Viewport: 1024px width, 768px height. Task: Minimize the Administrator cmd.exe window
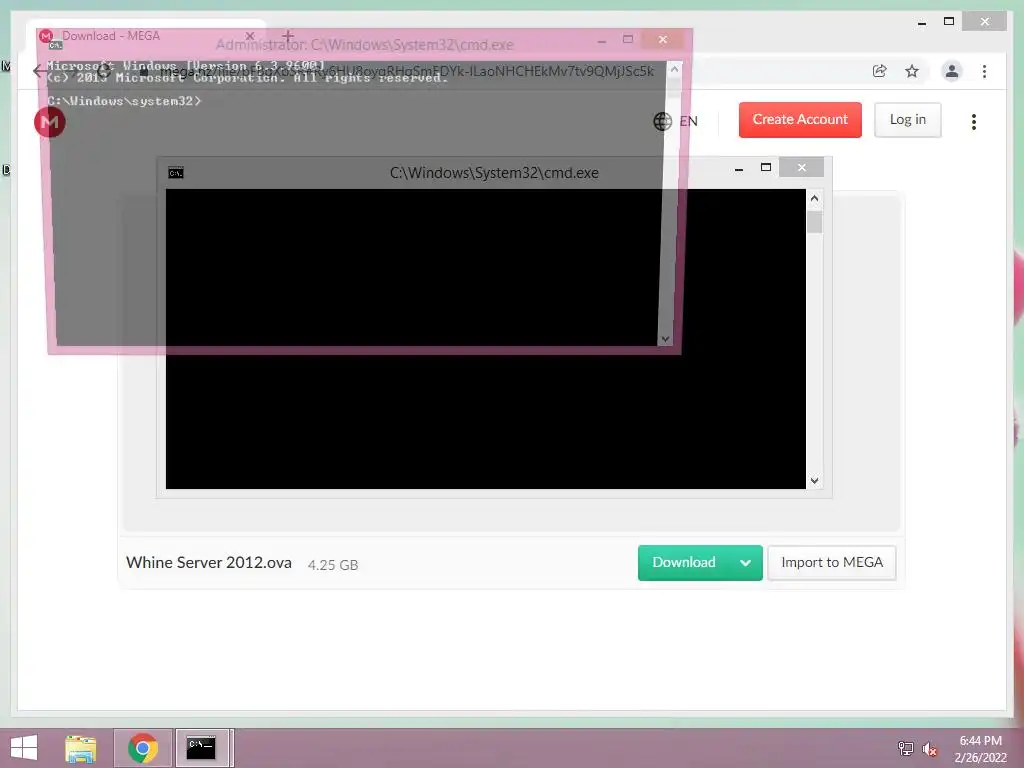601,40
